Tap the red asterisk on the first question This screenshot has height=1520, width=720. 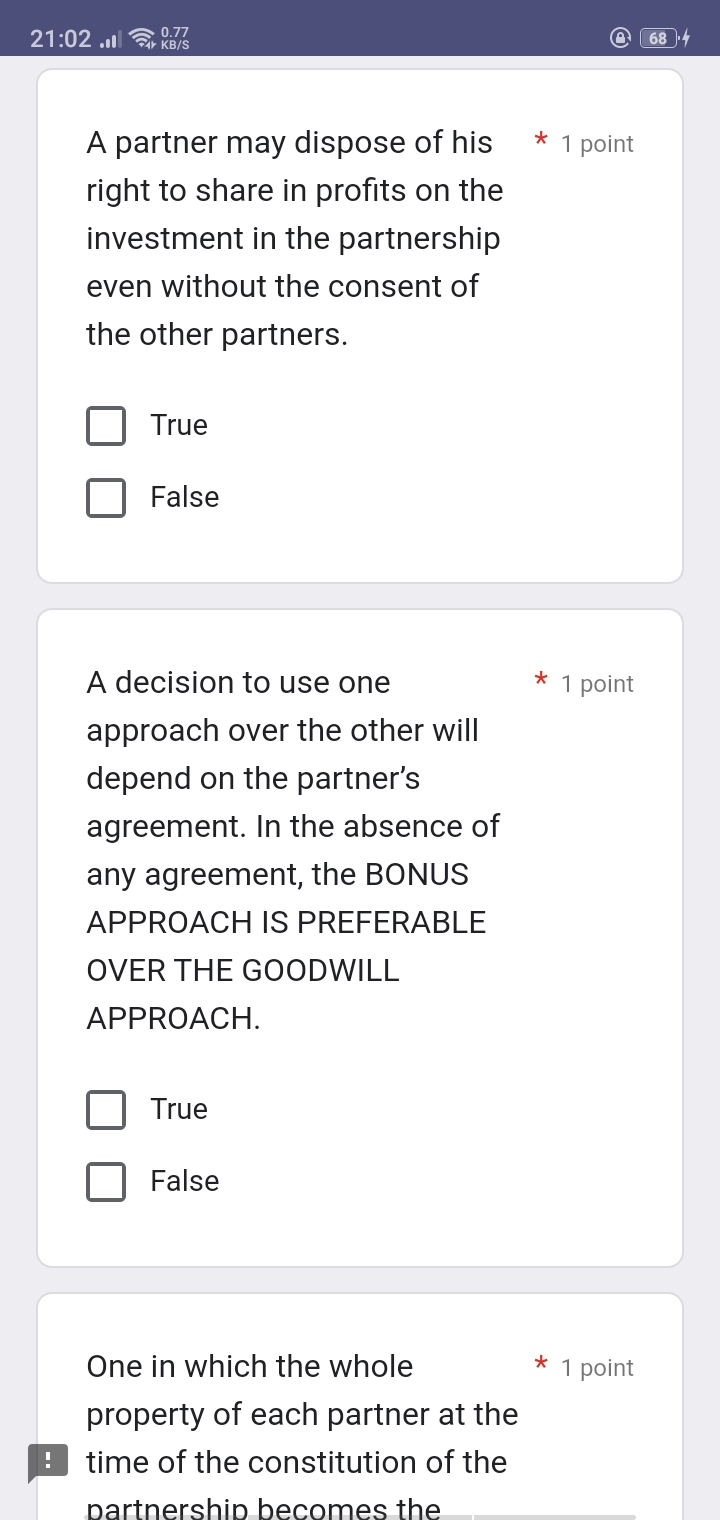[540, 141]
